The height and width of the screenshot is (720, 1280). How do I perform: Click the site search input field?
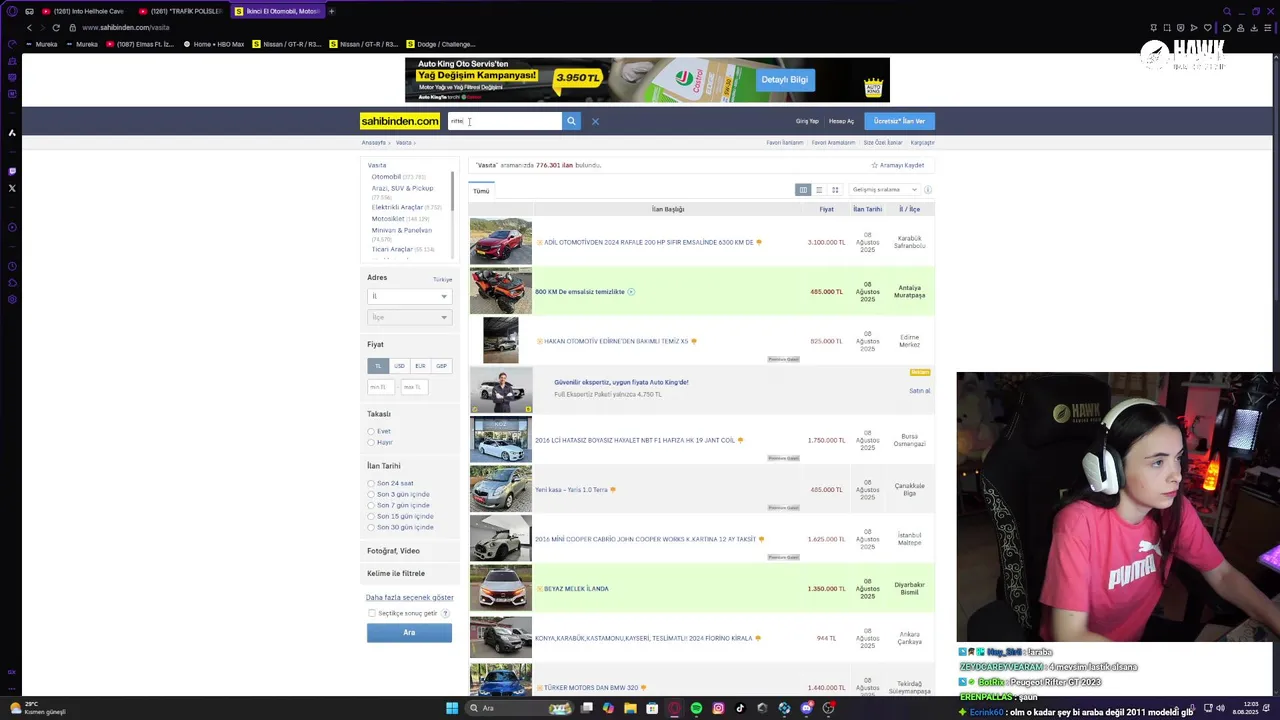point(505,121)
